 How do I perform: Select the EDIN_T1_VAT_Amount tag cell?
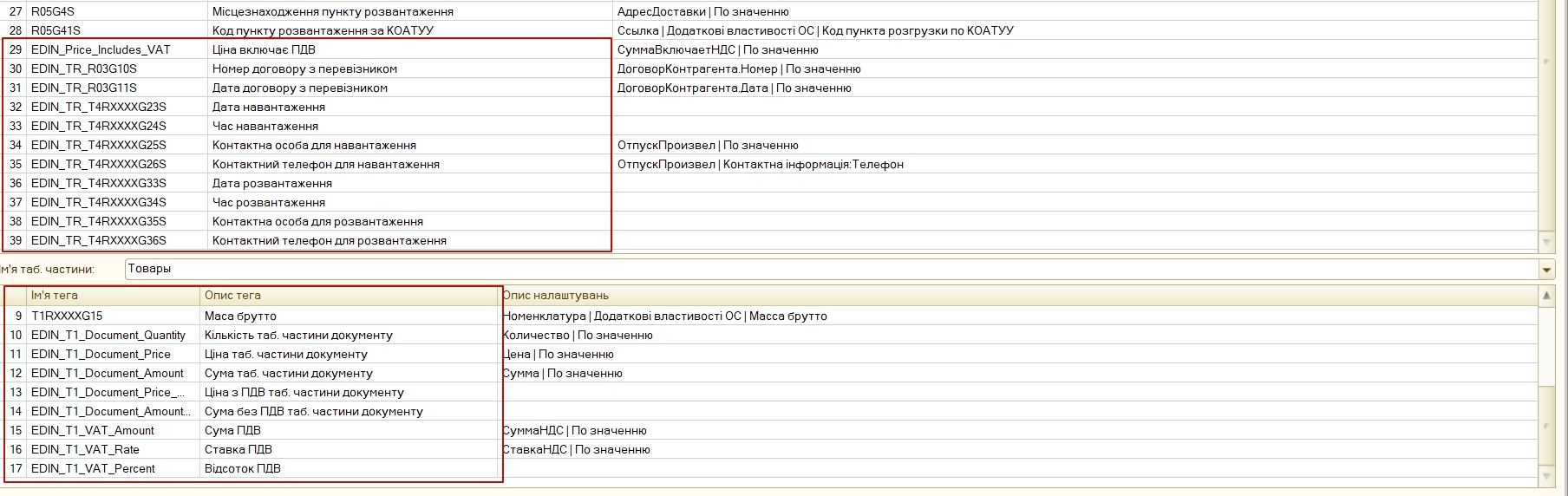coord(114,430)
